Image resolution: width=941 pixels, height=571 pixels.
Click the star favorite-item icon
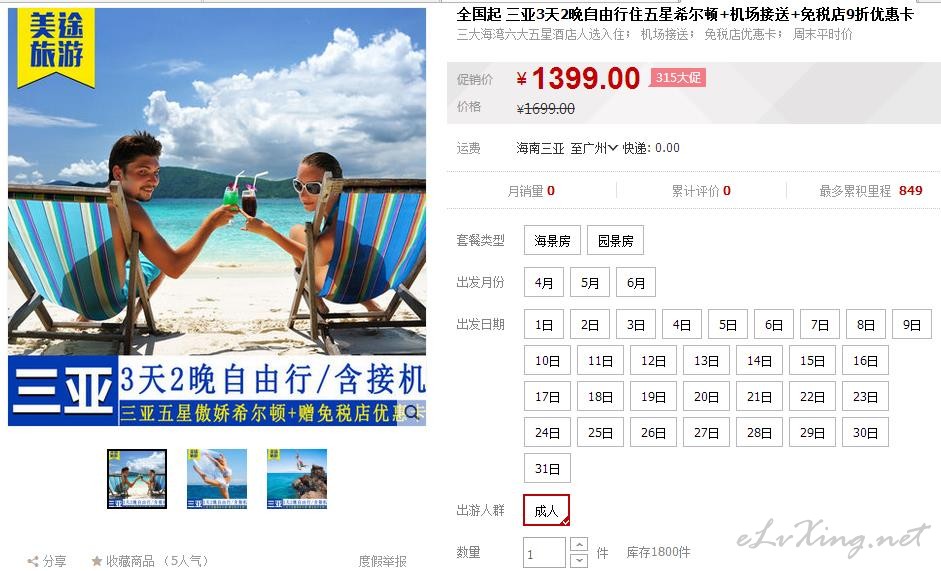96,561
